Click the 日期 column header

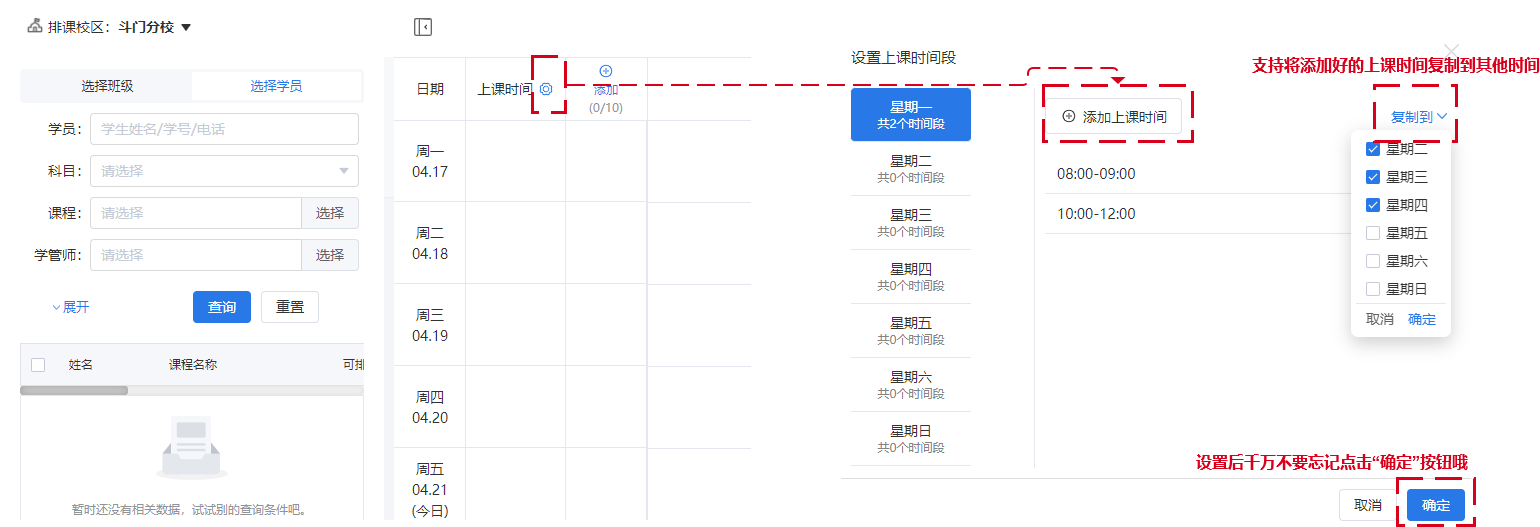pyautogui.click(x=430, y=89)
